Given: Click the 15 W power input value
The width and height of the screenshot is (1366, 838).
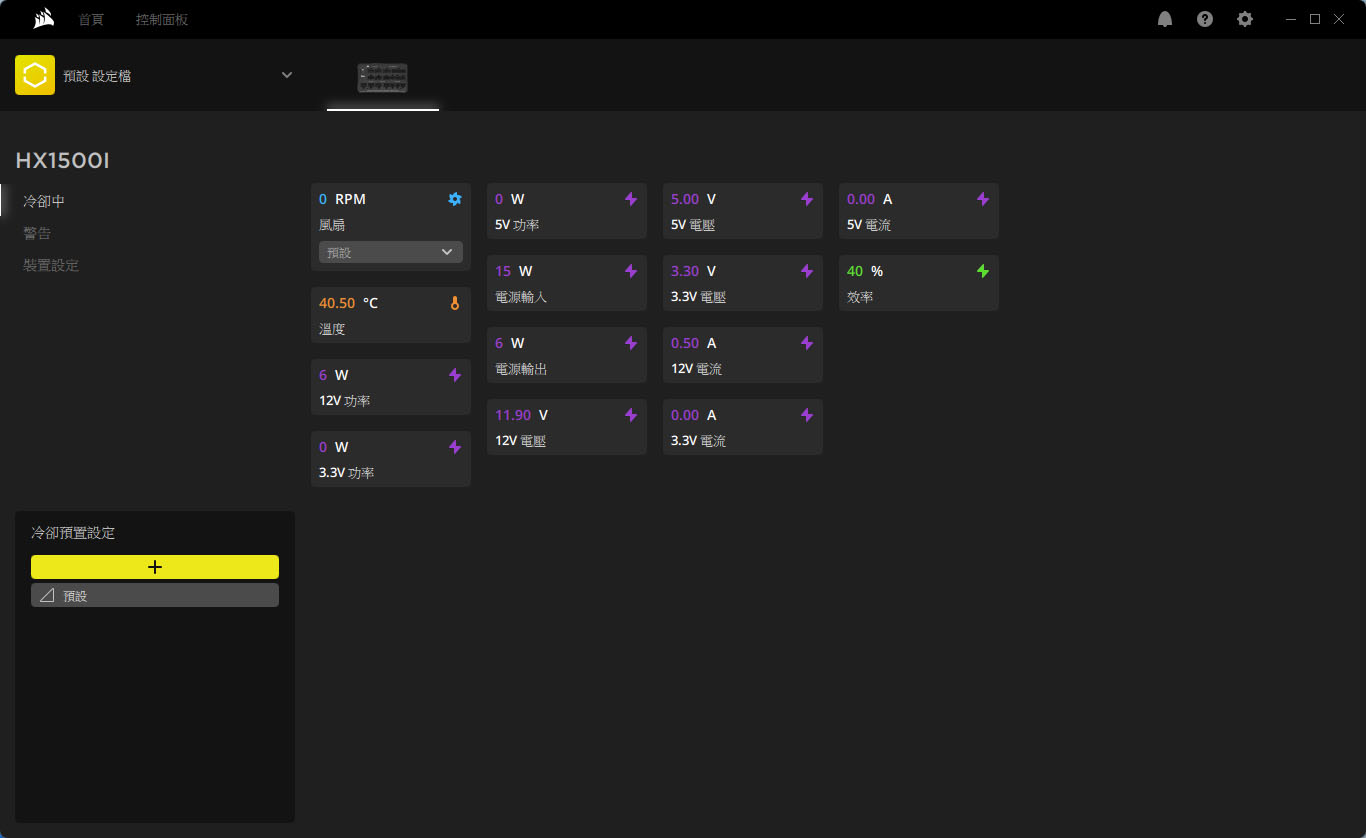Looking at the screenshot, I should click(x=514, y=271).
